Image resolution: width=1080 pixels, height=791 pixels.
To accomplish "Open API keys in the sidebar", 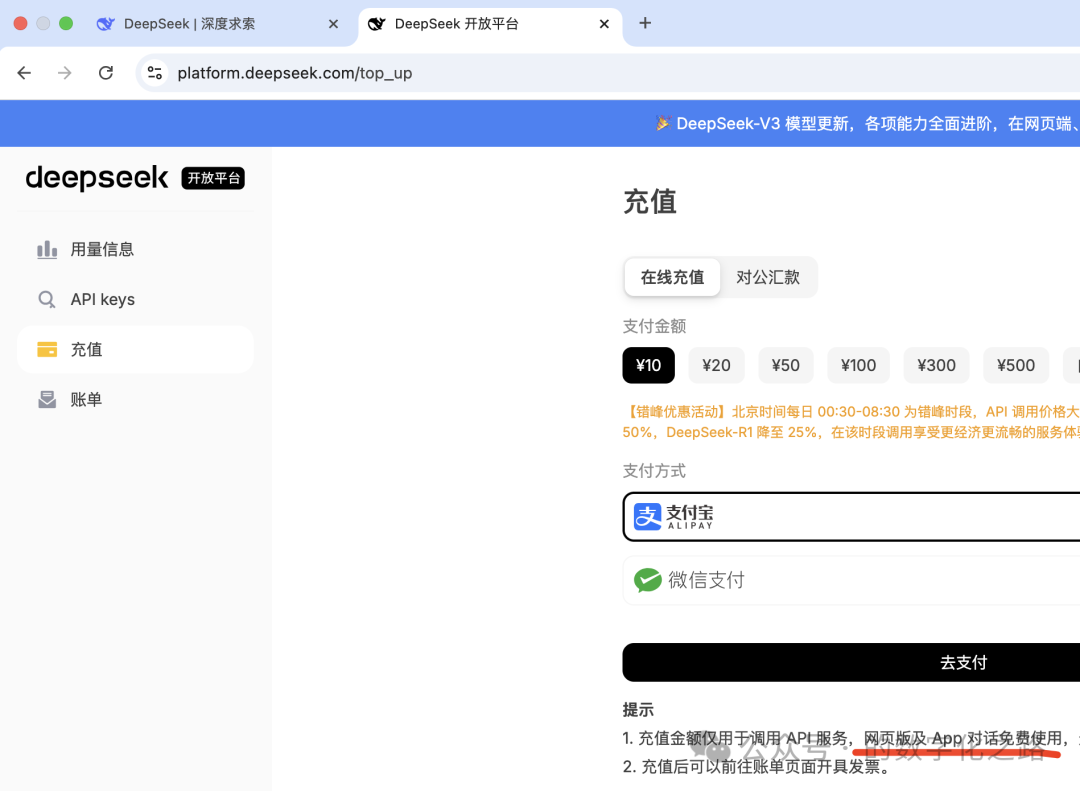I will click(135, 300).
